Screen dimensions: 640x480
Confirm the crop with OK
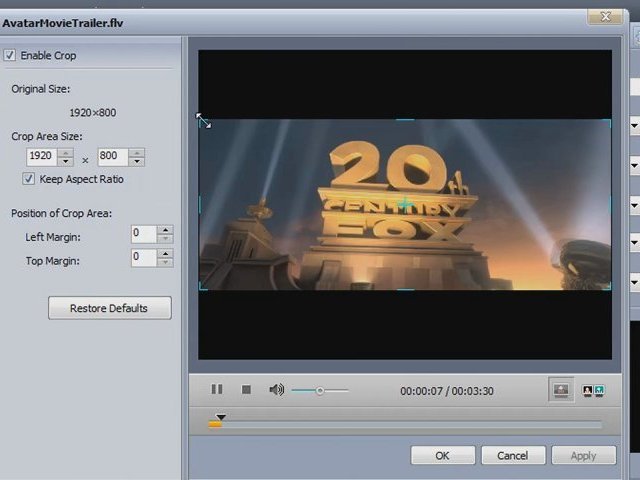click(442, 455)
